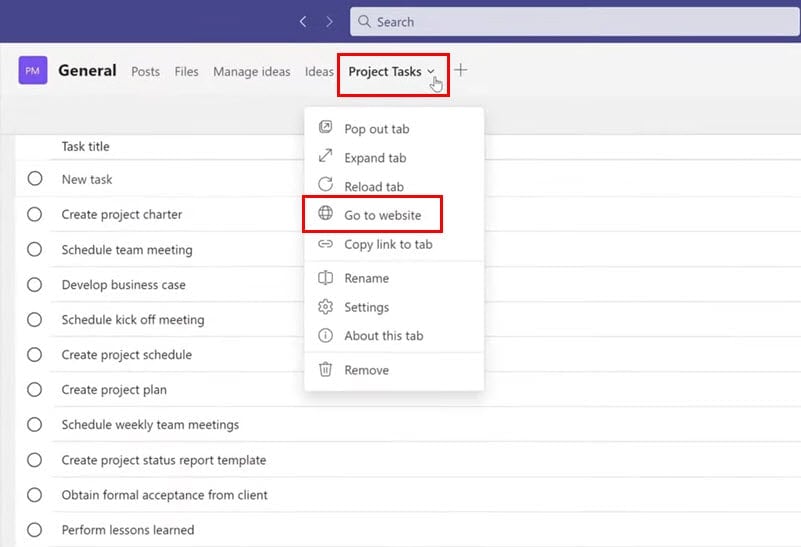
Task: Click the Reload tab circular arrow icon
Action: click(325, 186)
